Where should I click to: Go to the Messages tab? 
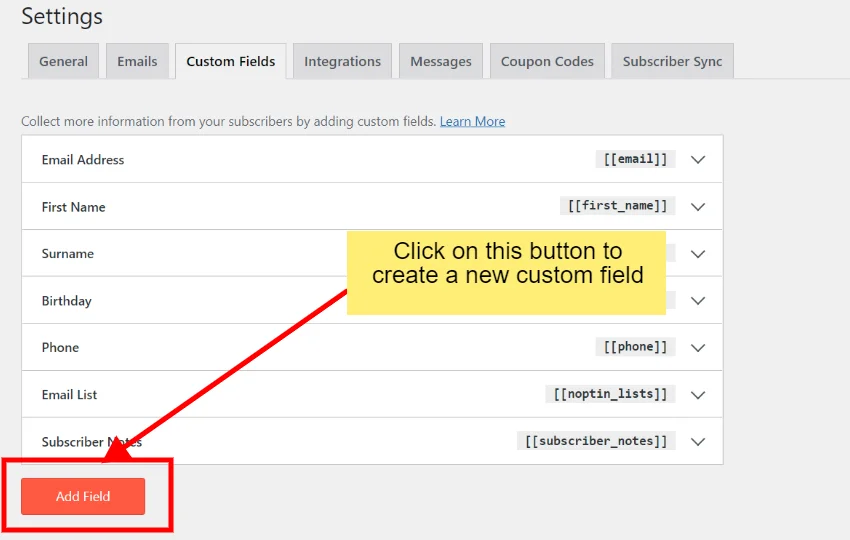[441, 61]
